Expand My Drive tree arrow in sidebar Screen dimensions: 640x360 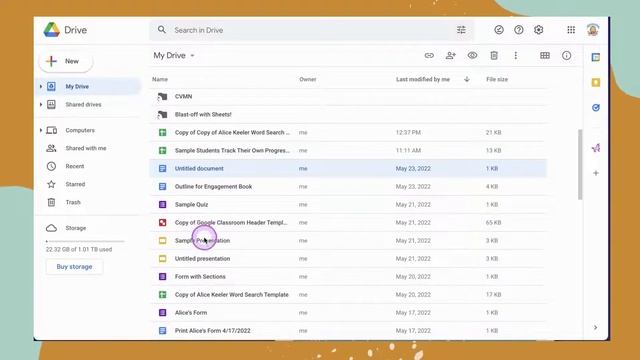[x=41, y=87]
